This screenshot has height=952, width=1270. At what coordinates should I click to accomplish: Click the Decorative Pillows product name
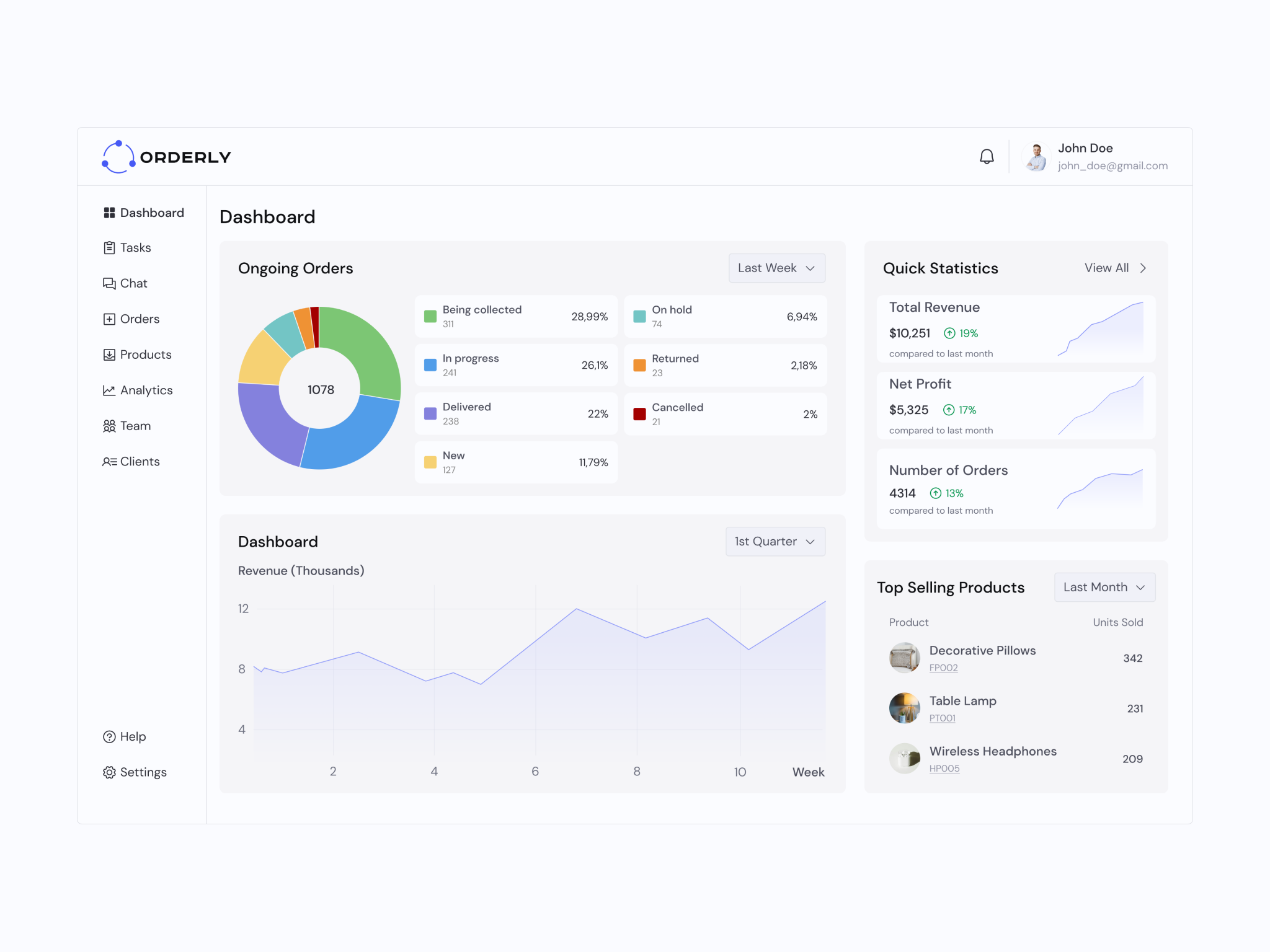982,650
